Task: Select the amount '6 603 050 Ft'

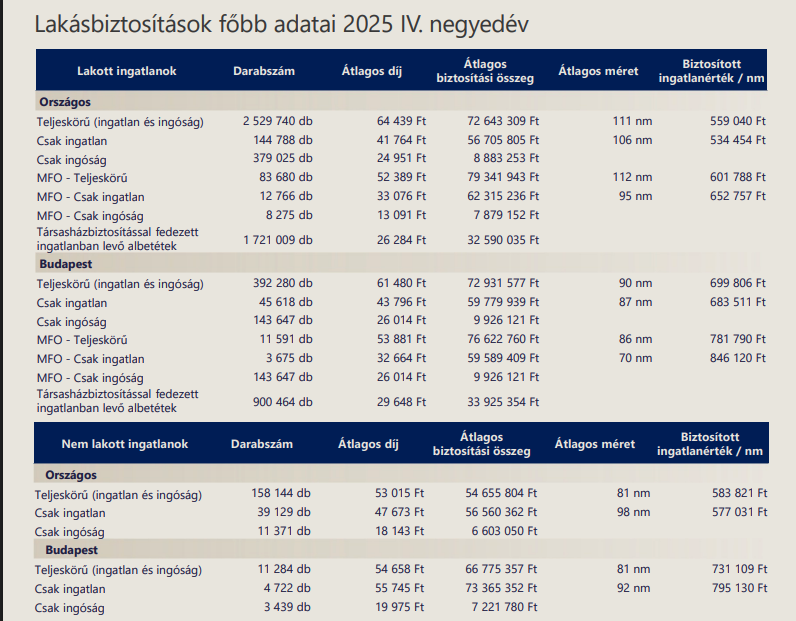Action: (x=504, y=531)
